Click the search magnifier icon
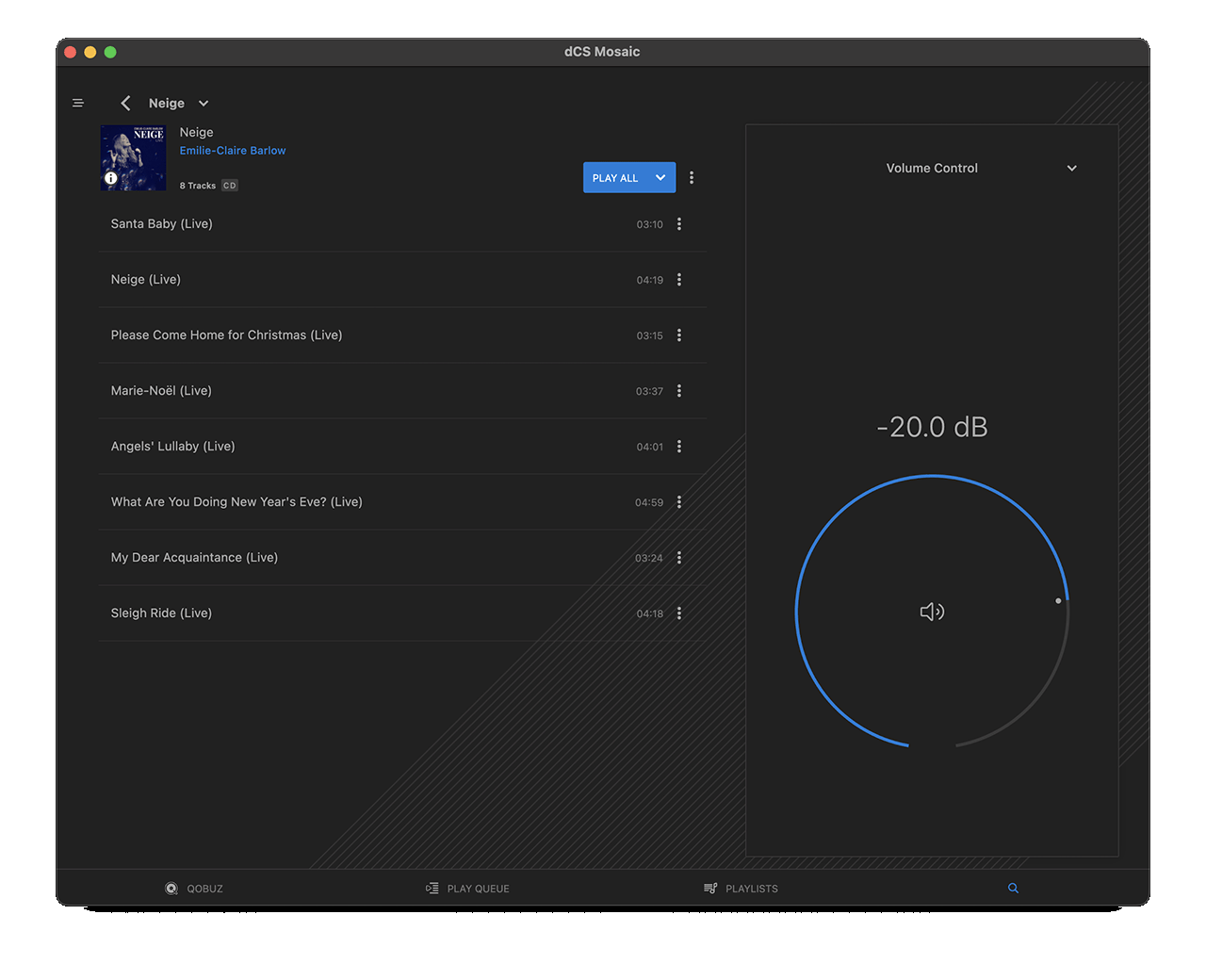This screenshot has width=1206, height=980. click(x=1013, y=889)
